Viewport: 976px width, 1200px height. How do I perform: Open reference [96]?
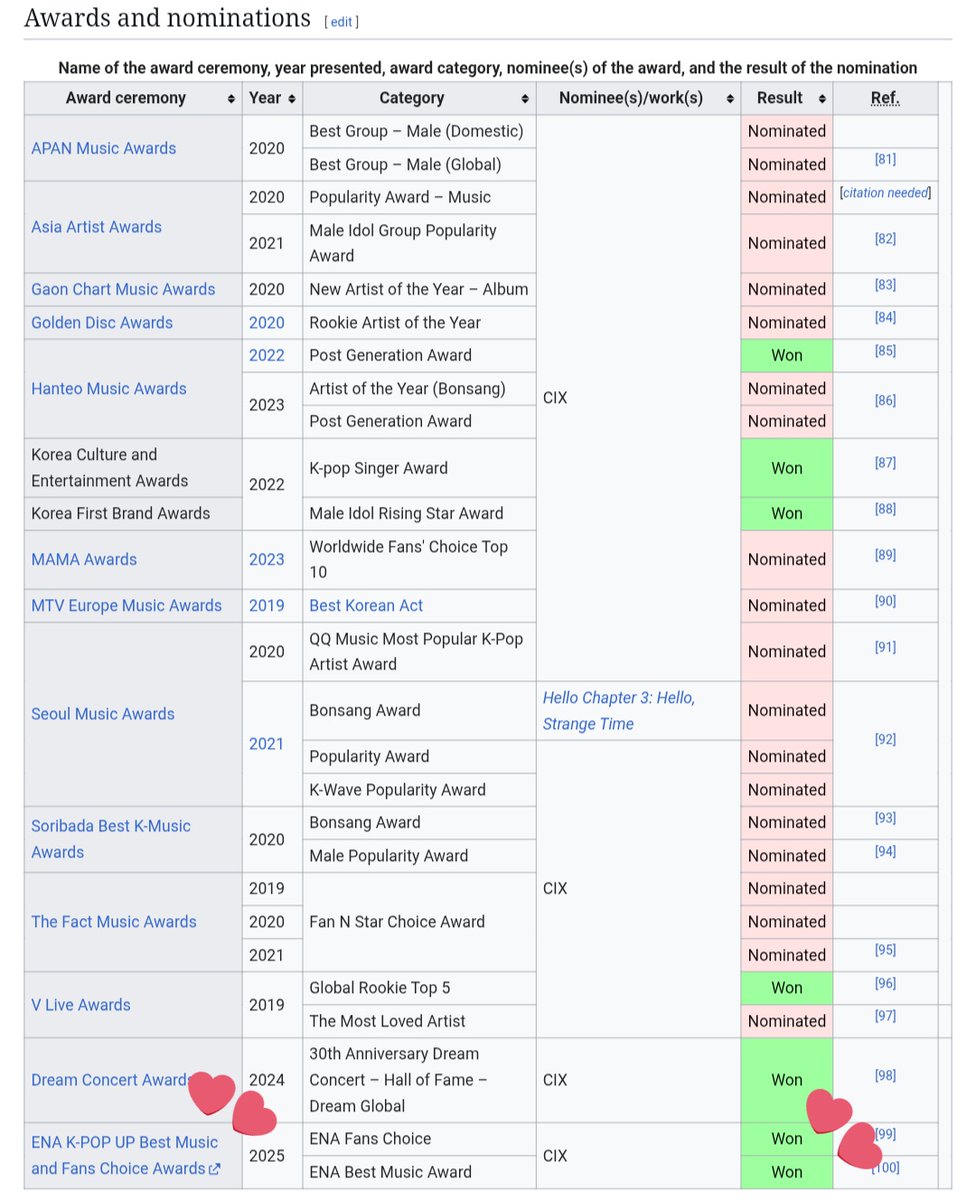[885, 983]
